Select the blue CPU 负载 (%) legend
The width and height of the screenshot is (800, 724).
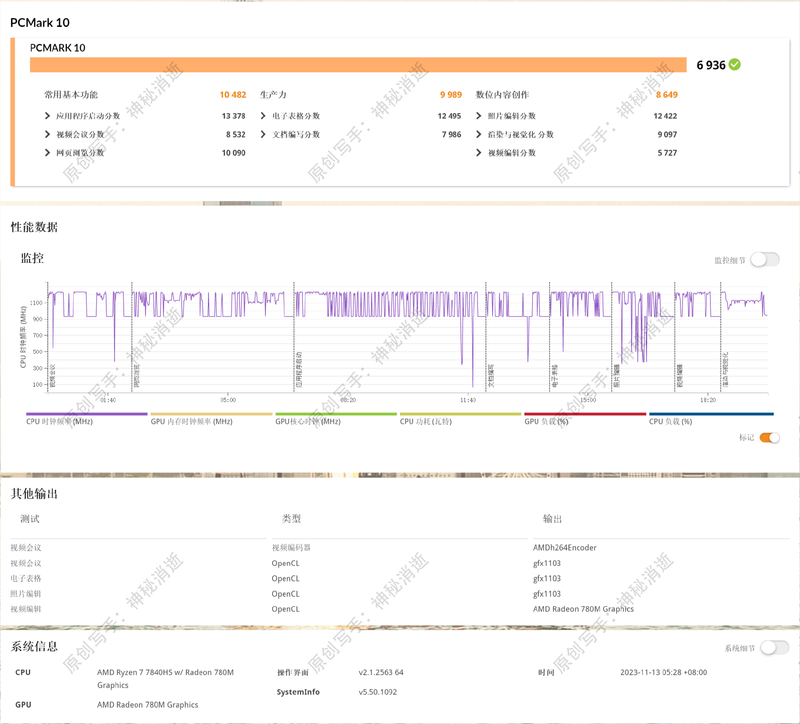[x=711, y=418]
